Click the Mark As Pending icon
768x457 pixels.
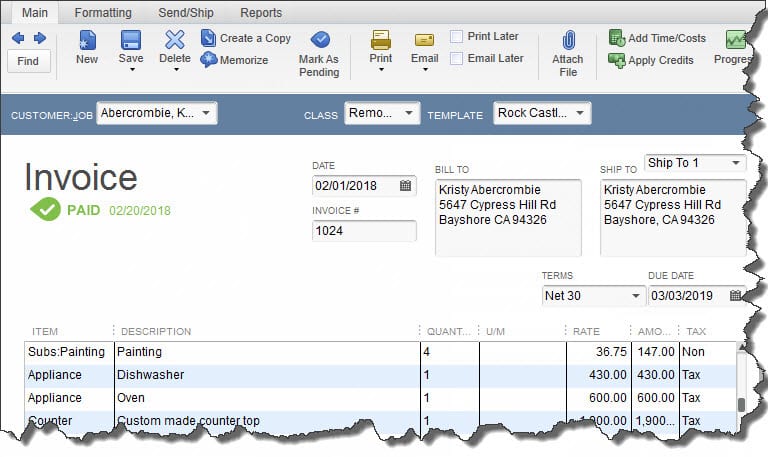320,41
